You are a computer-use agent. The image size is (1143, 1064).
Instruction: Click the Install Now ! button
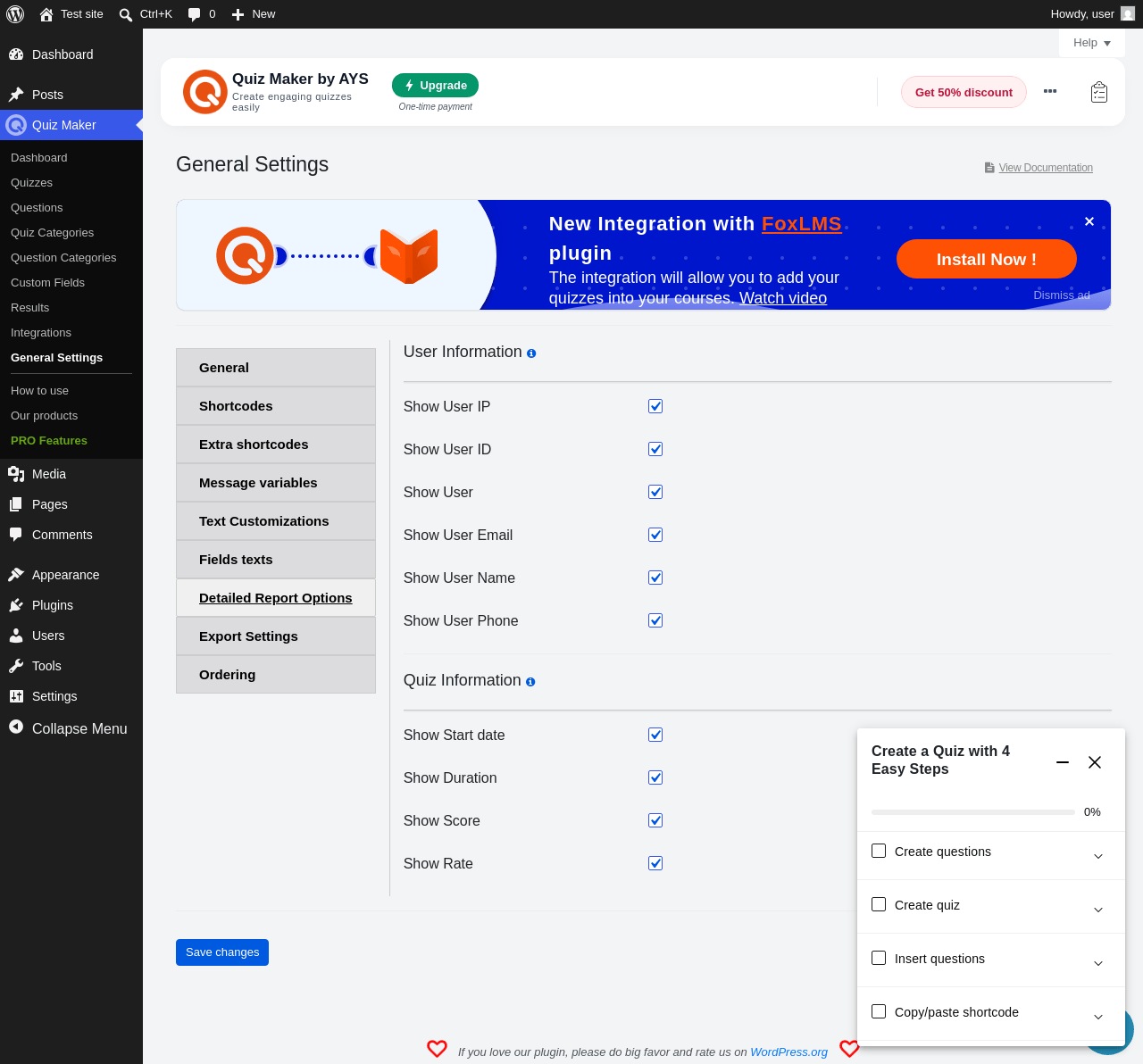pyautogui.click(x=987, y=259)
